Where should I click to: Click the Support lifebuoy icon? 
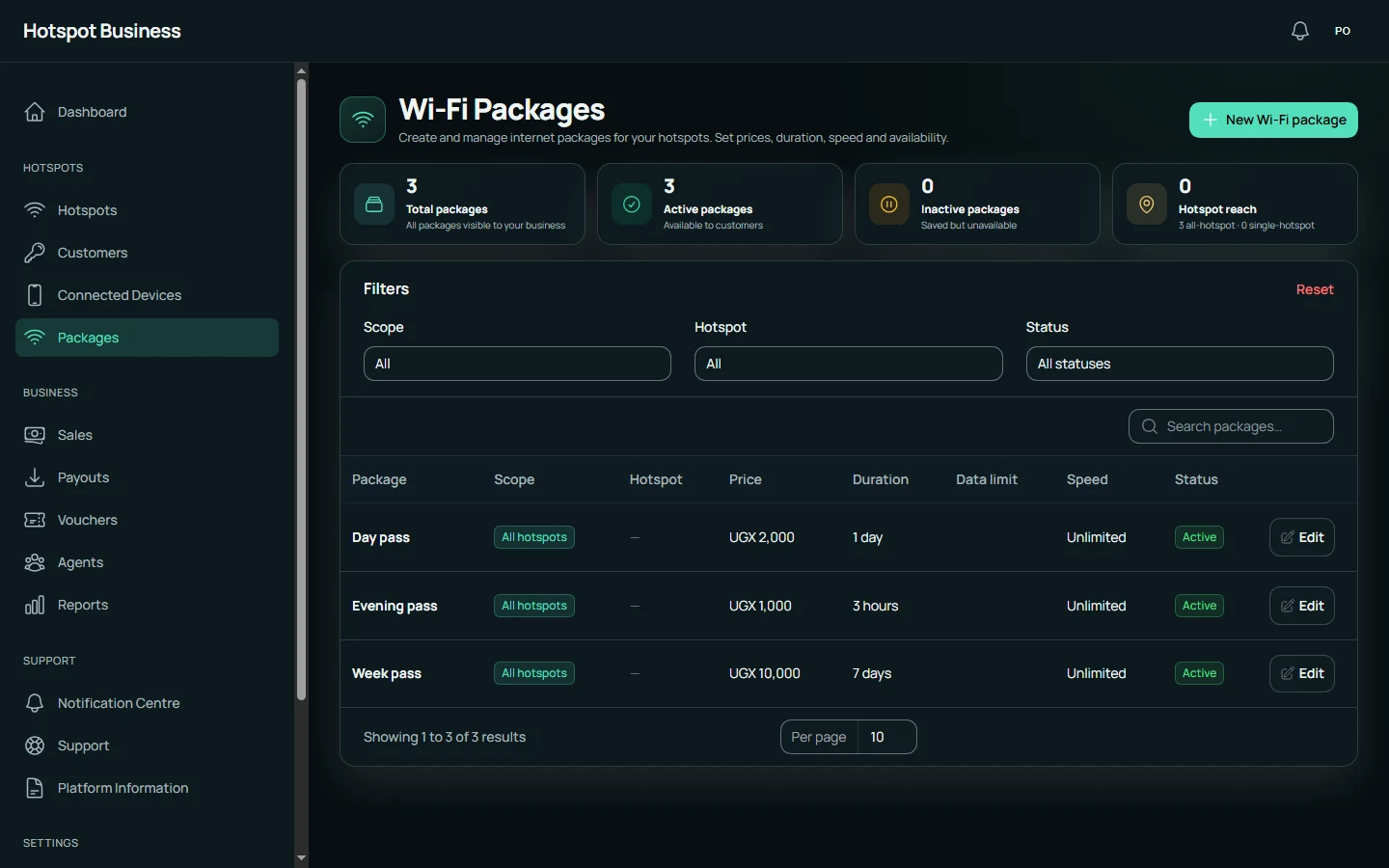[35, 746]
